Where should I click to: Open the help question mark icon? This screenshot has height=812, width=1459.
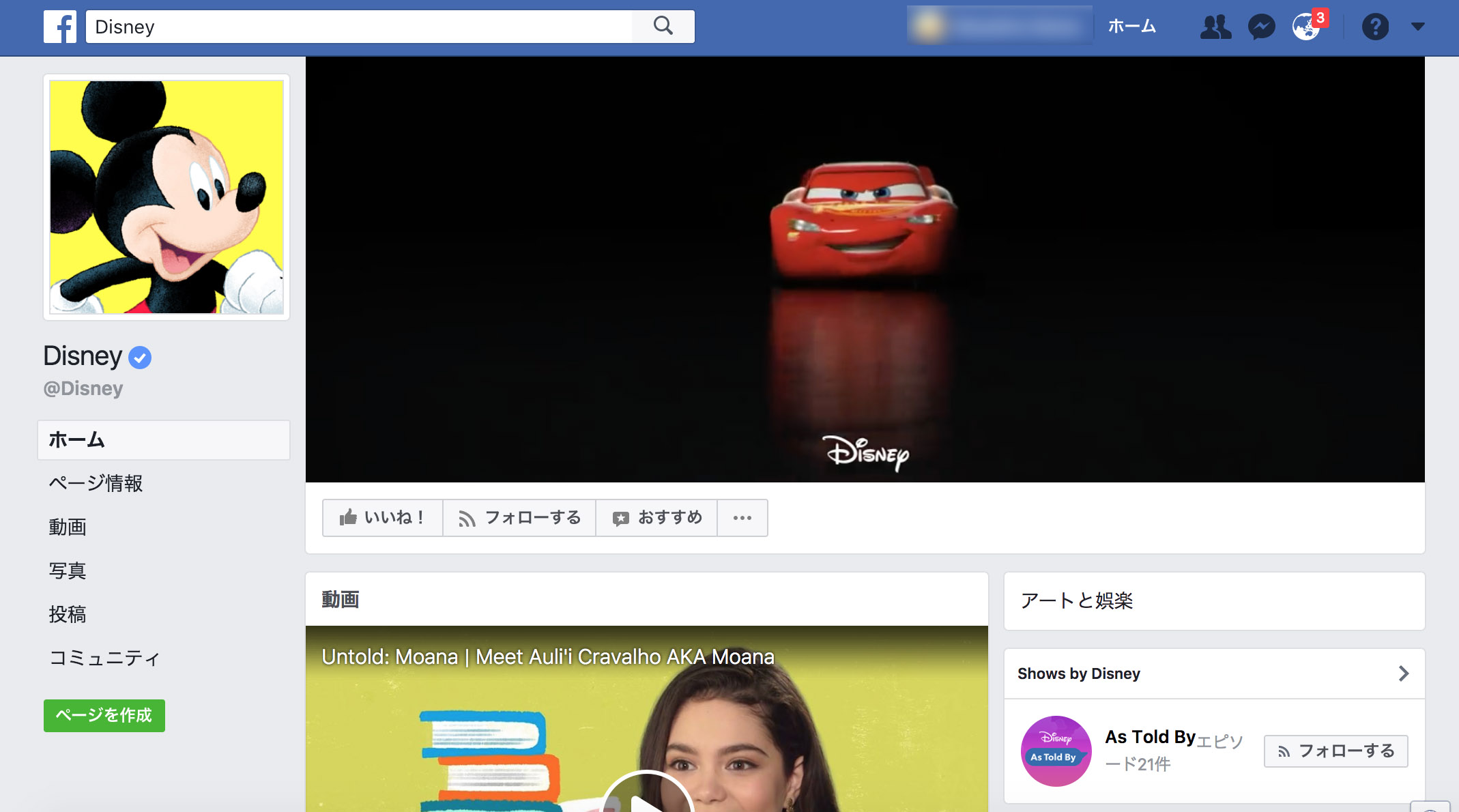tap(1375, 27)
